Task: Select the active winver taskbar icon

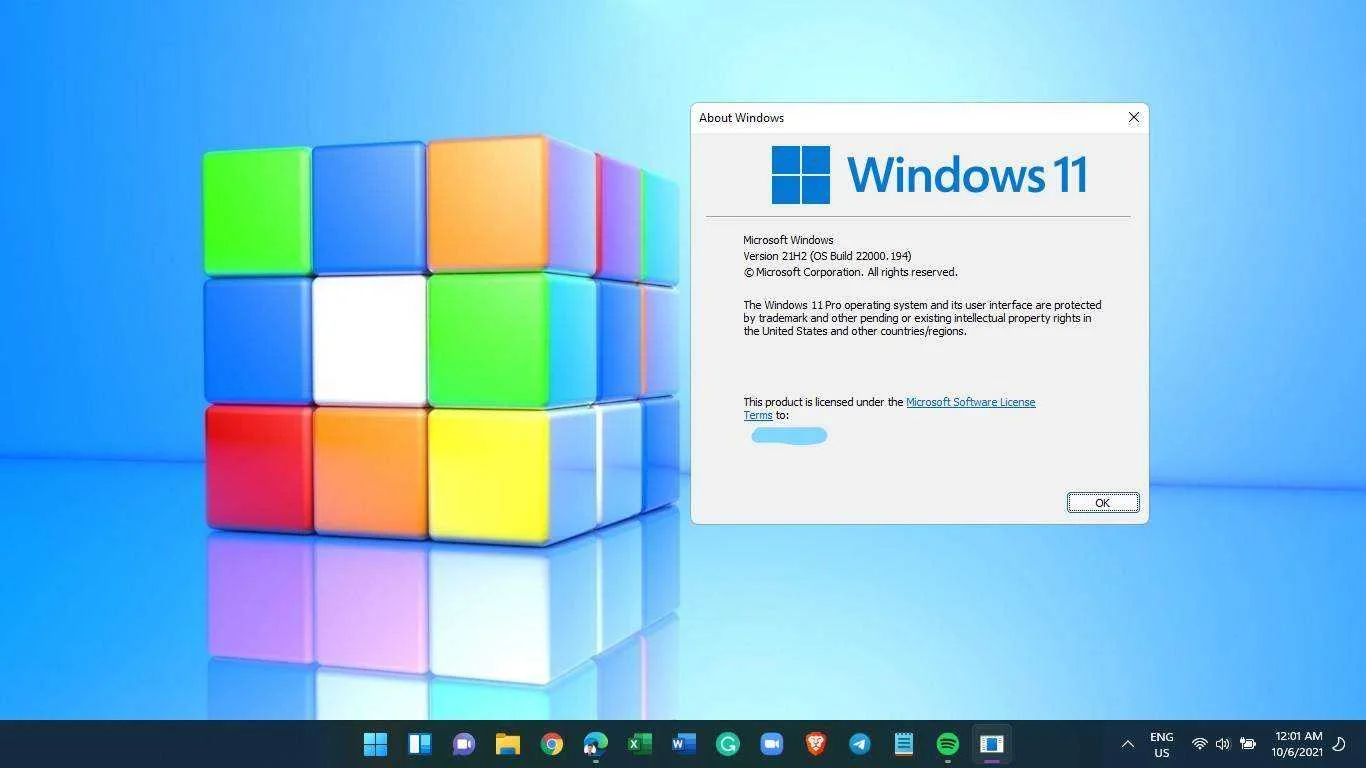Action: coord(991,744)
